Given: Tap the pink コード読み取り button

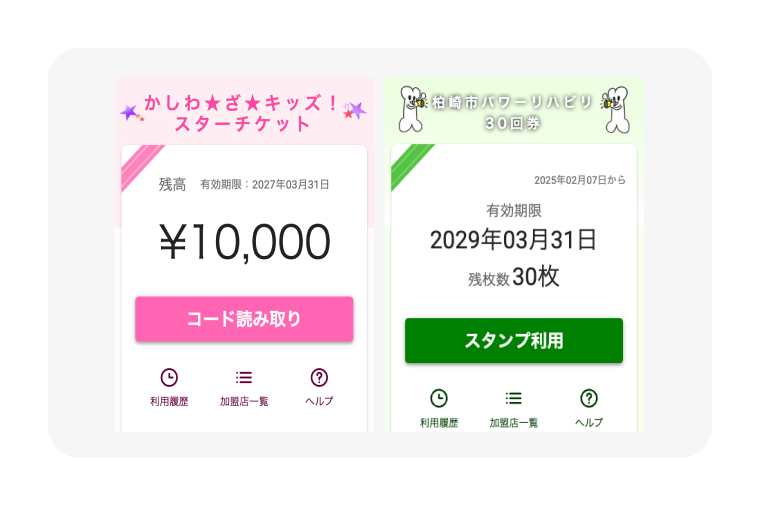Looking at the screenshot, I should click(x=244, y=319).
